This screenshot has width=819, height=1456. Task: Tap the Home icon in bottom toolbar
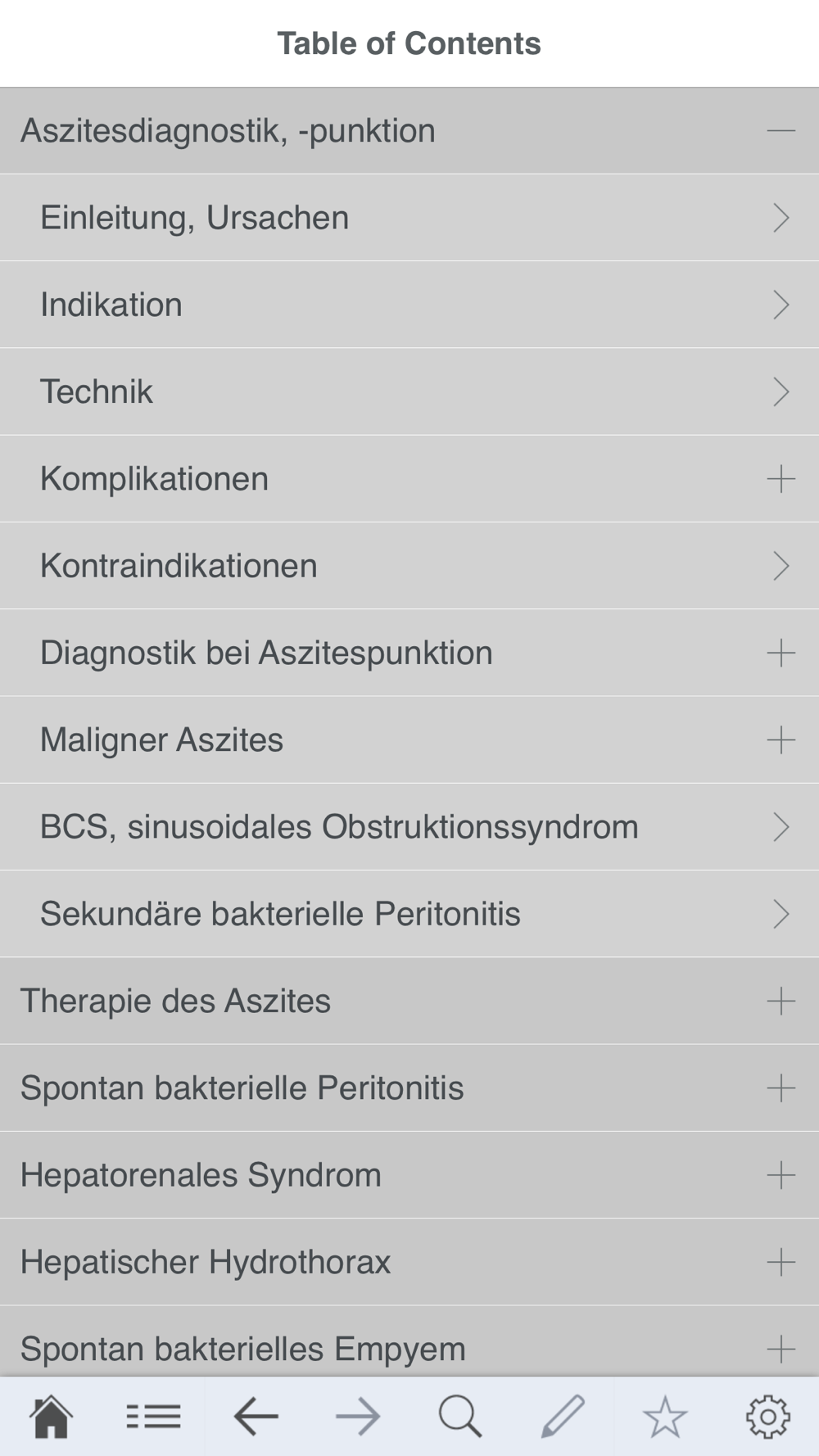click(51, 1417)
